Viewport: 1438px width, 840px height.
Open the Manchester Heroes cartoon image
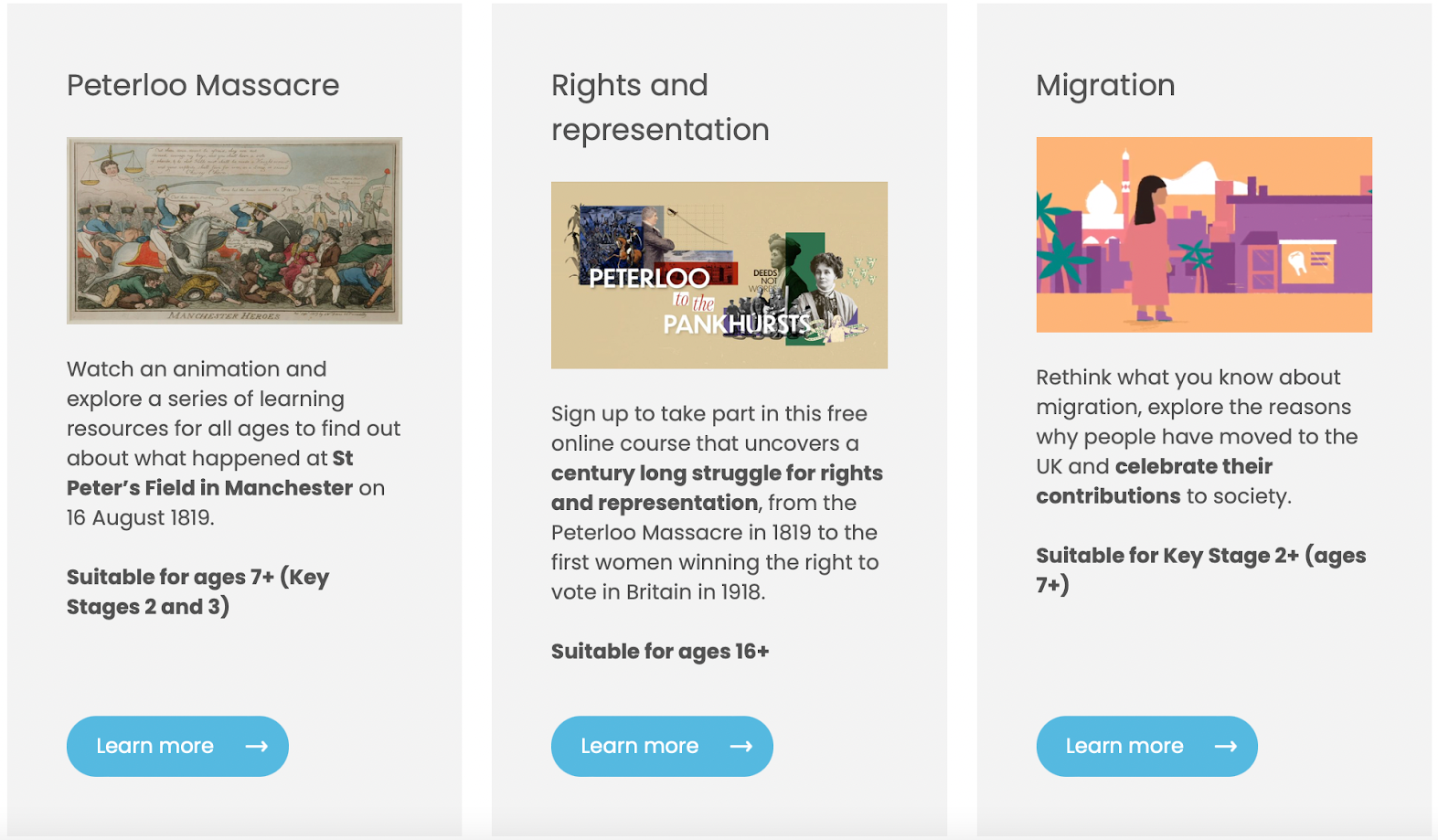234,230
